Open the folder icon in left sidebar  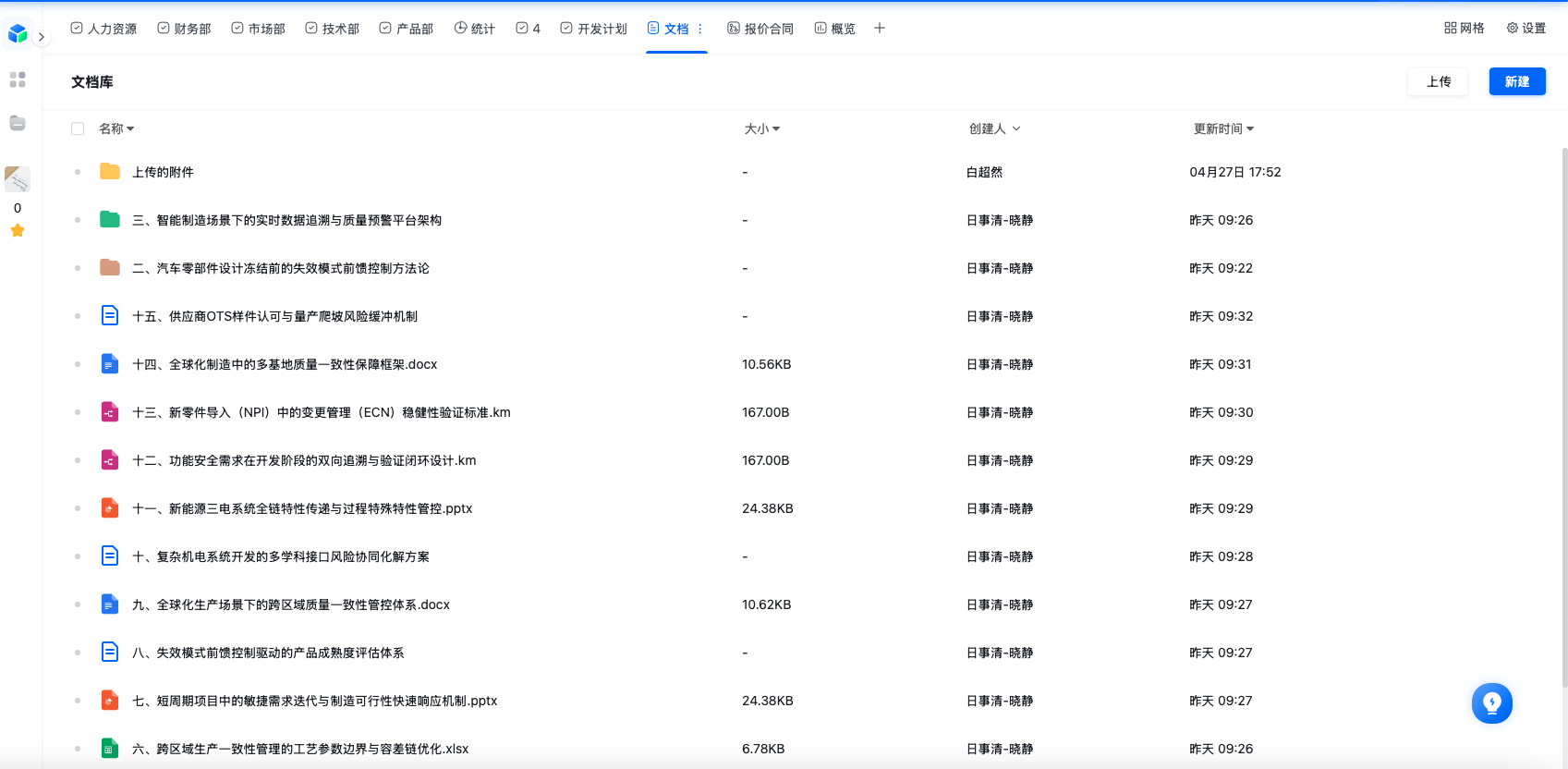pos(18,123)
